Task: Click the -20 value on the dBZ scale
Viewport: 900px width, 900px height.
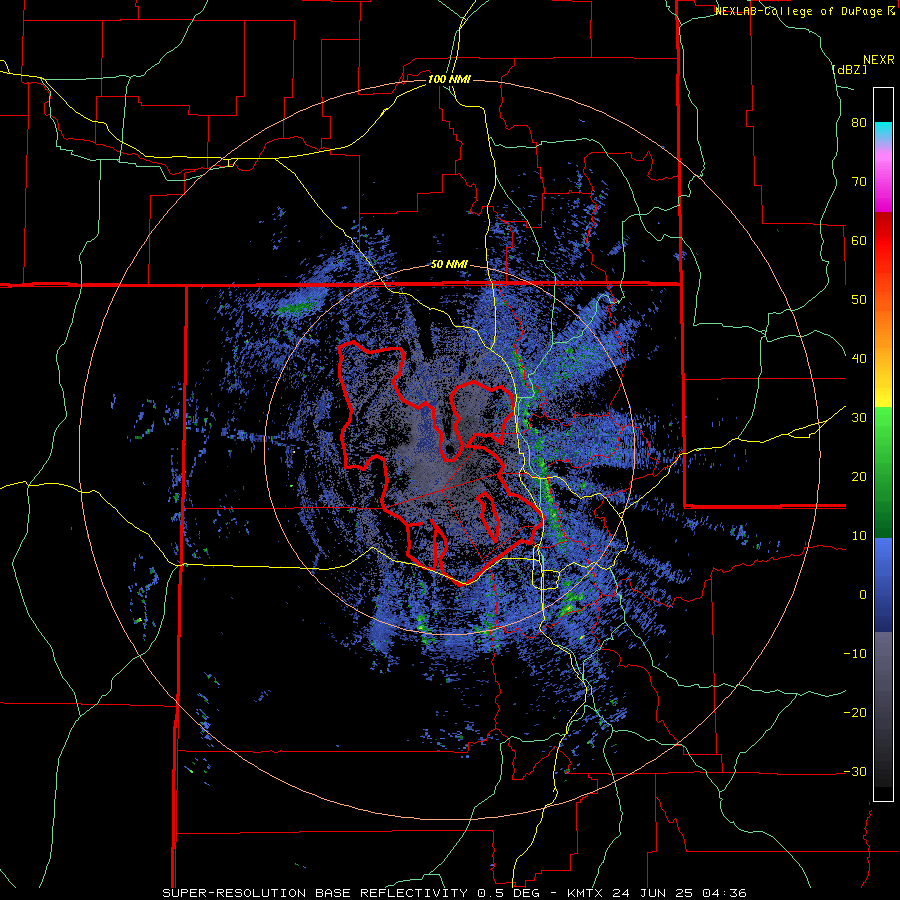Action: coord(855,713)
